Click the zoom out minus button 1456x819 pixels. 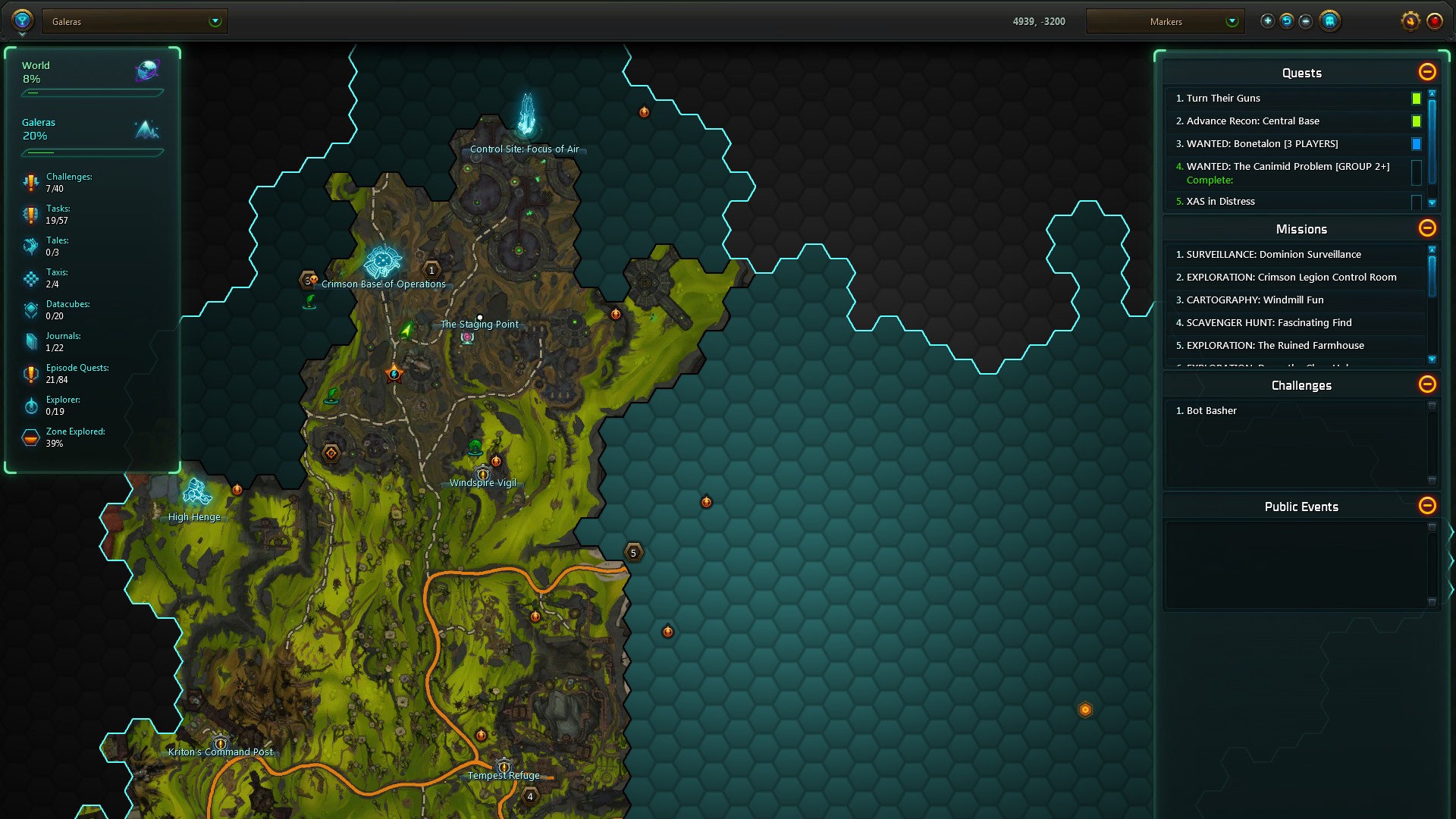[x=1306, y=21]
